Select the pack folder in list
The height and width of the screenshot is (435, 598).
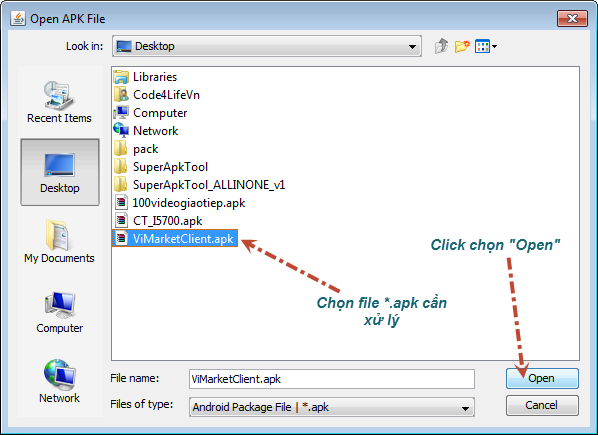point(136,149)
